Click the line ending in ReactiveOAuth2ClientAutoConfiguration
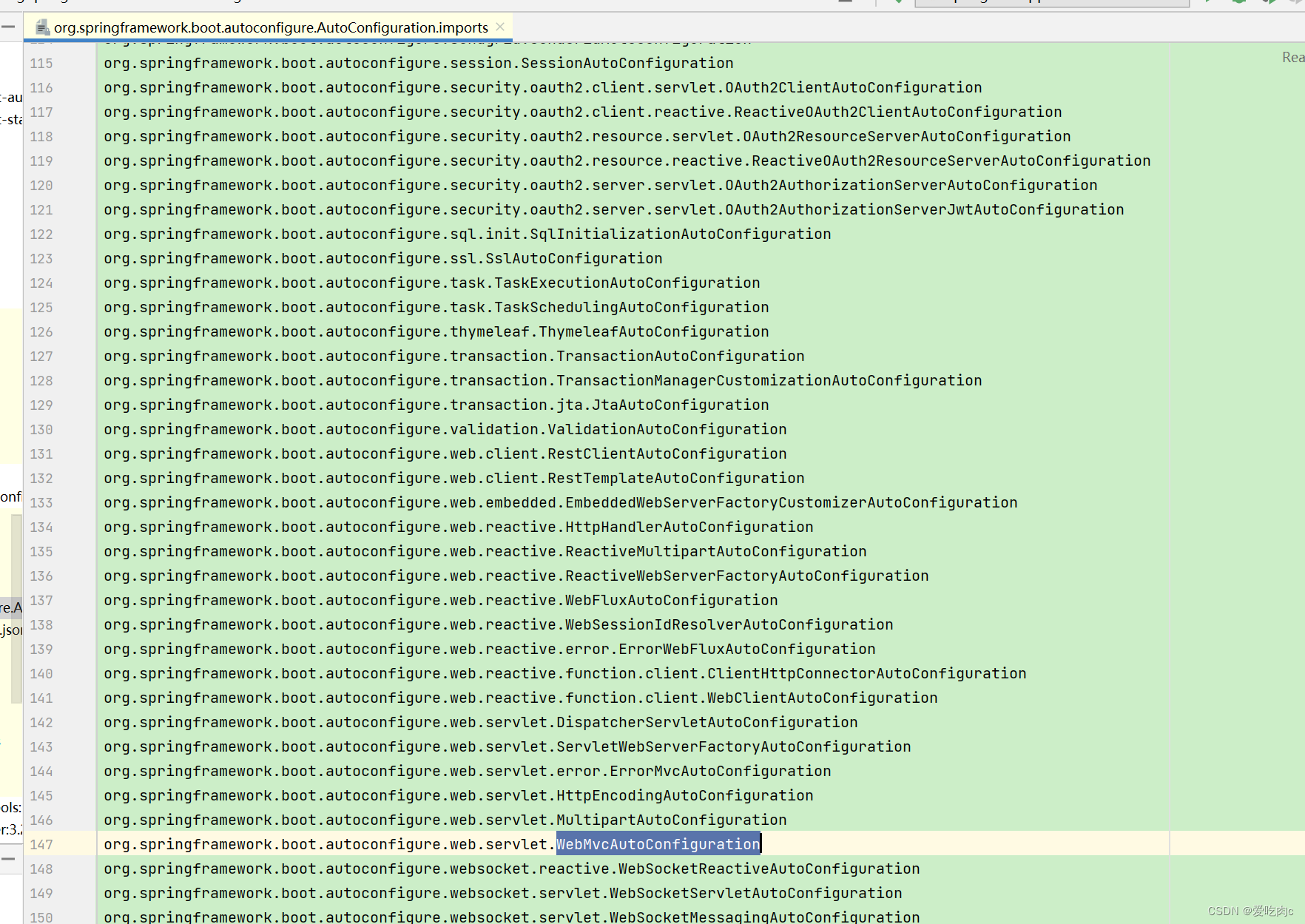 (x=583, y=112)
